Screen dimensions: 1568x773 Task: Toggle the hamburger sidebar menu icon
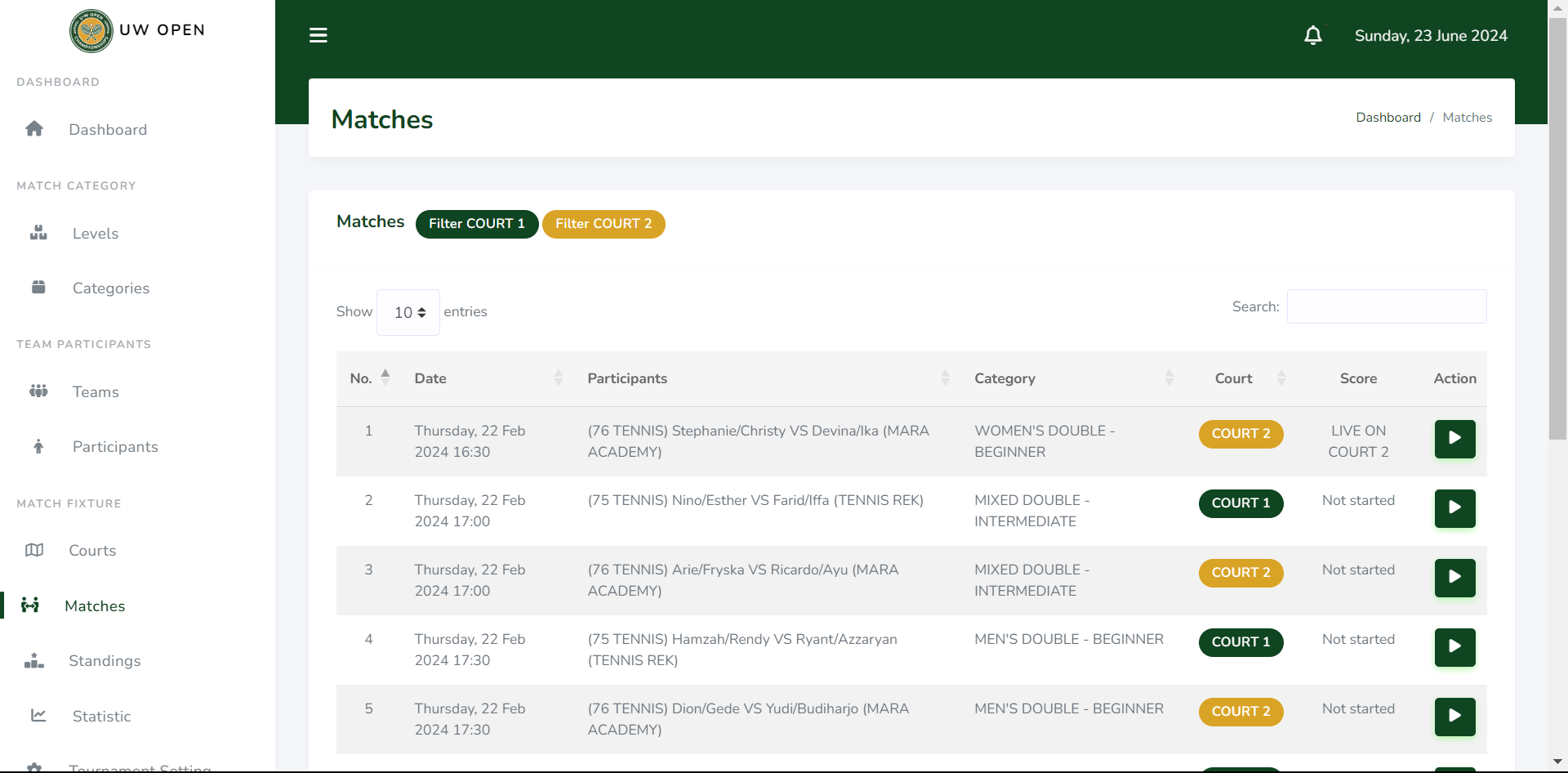[318, 35]
